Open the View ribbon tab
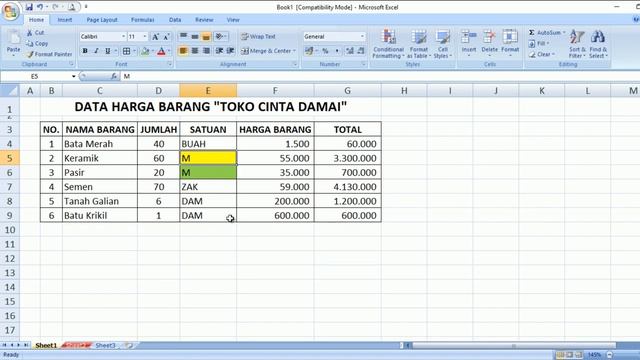640x360 pixels. tap(233, 20)
